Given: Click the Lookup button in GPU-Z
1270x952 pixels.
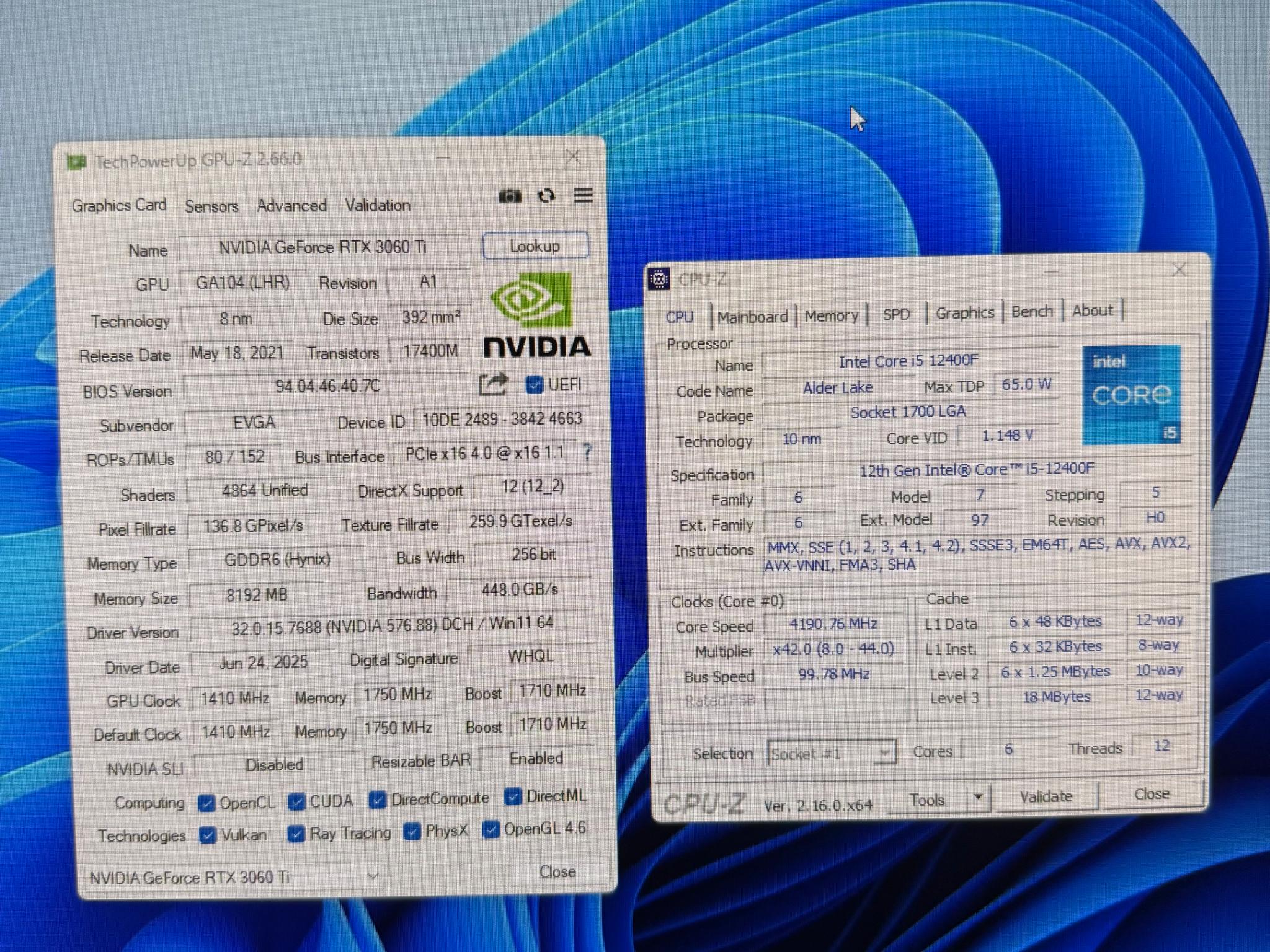Looking at the screenshot, I should click(x=535, y=246).
